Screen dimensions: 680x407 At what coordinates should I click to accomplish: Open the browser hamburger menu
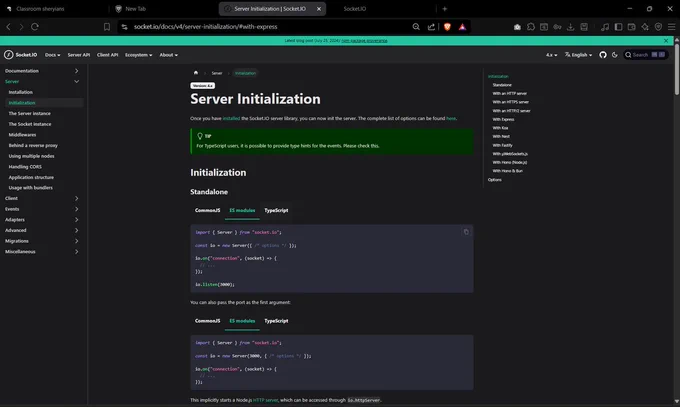671,27
